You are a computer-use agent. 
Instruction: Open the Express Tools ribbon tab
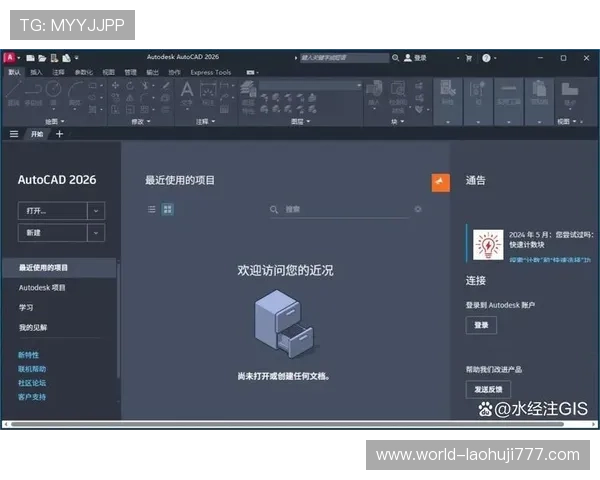tap(211, 72)
